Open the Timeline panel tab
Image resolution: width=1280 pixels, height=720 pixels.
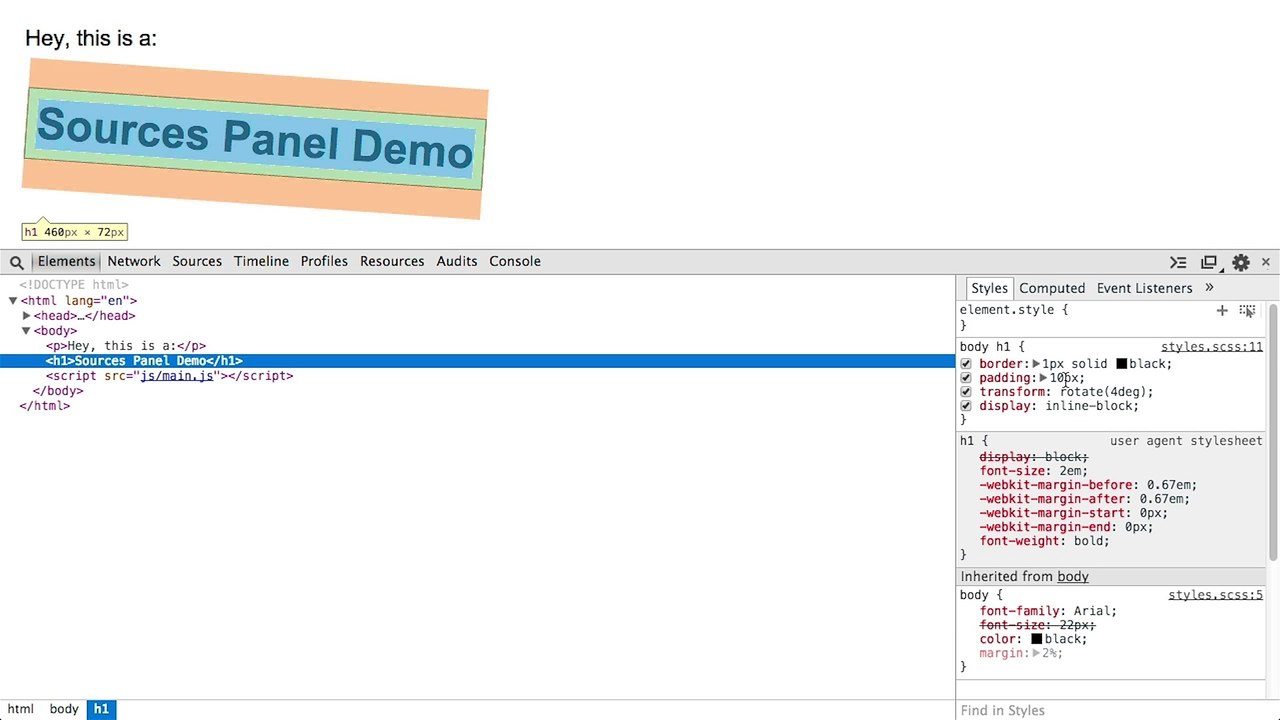(x=261, y=262)
